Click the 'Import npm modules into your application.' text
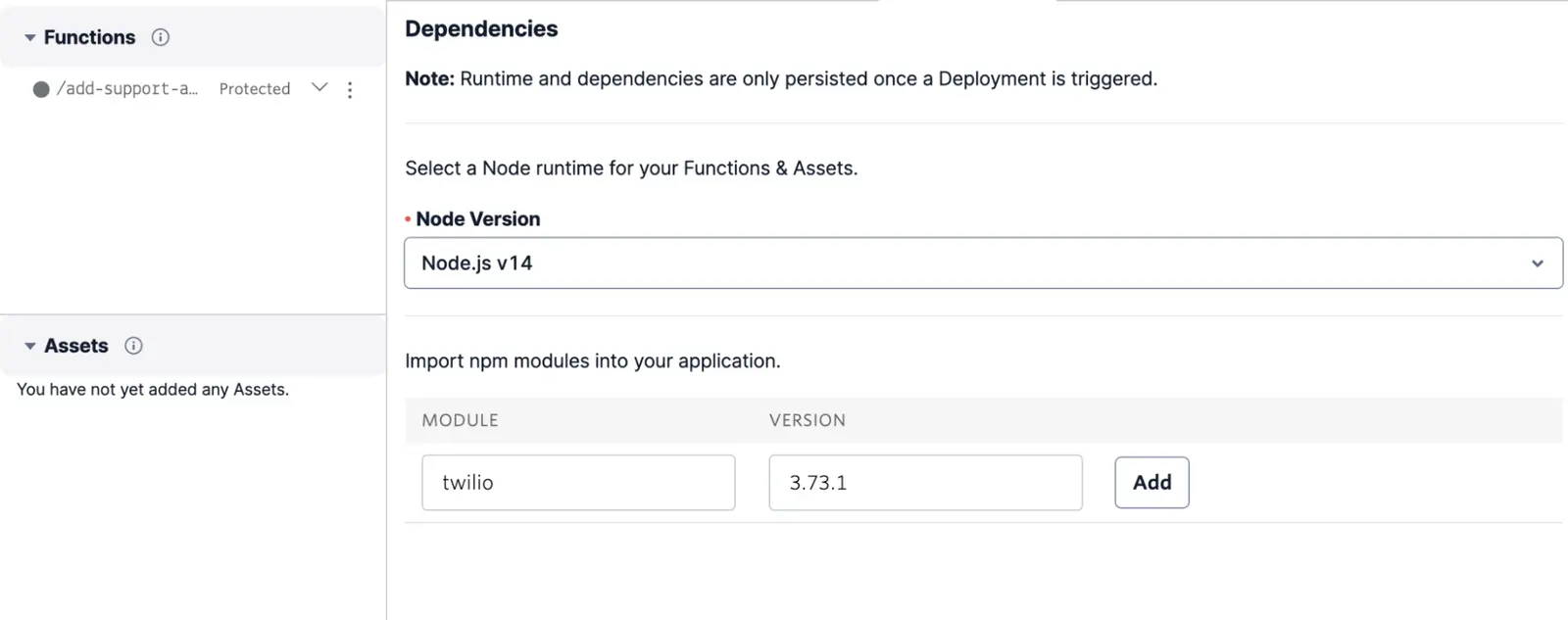This screenshot has height=620, width=1568. click(x=593, y=360)
